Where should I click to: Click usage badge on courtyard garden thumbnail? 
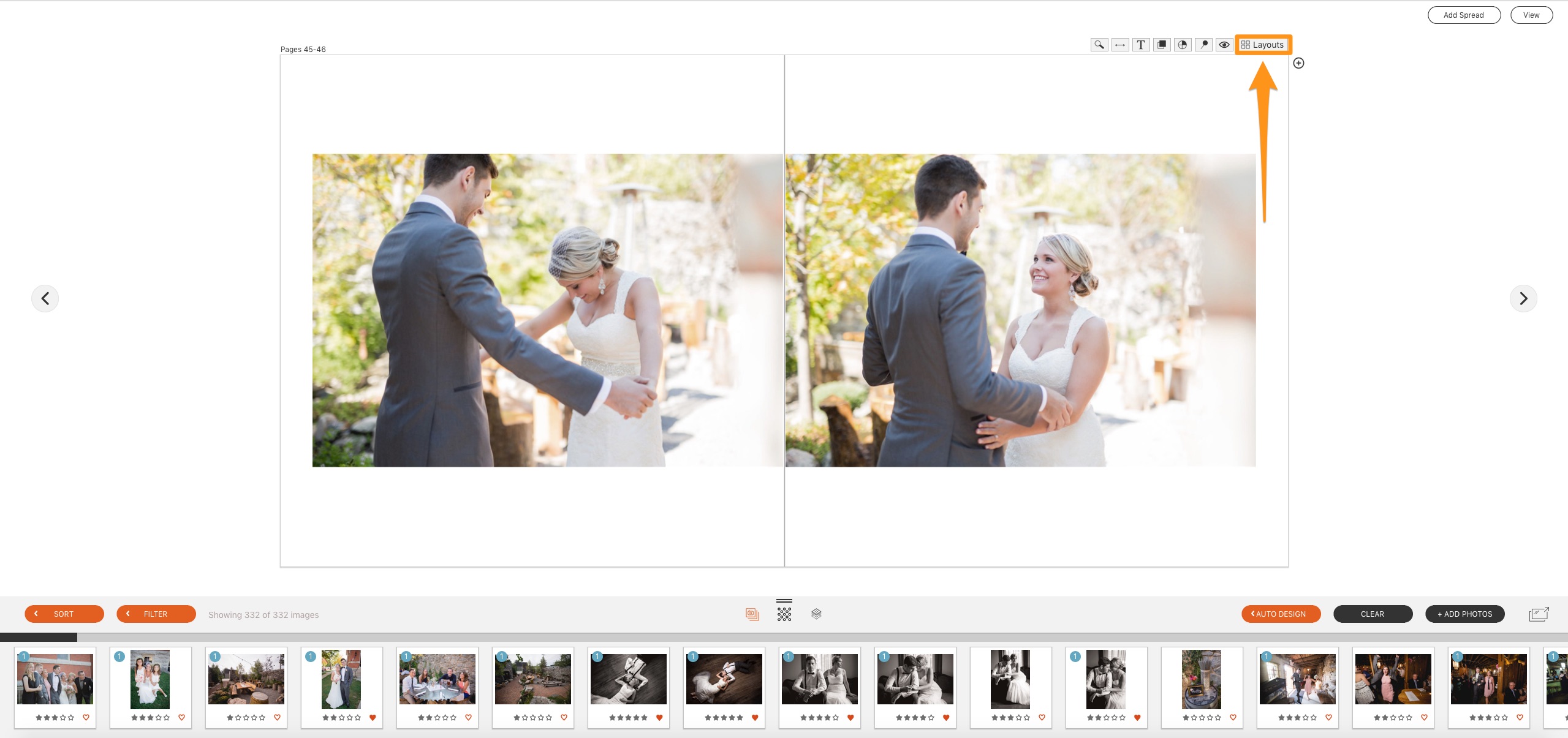(x=502, y=657)
